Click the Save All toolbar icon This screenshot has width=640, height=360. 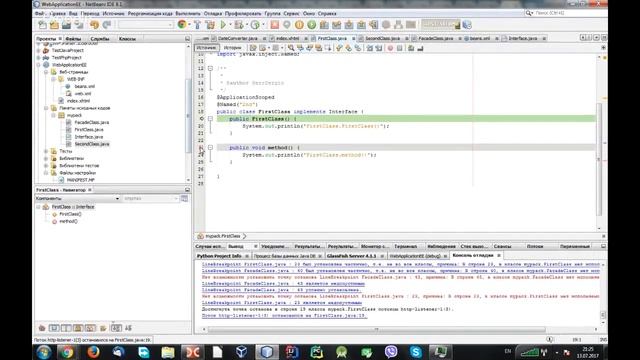[x=79, y=25]
